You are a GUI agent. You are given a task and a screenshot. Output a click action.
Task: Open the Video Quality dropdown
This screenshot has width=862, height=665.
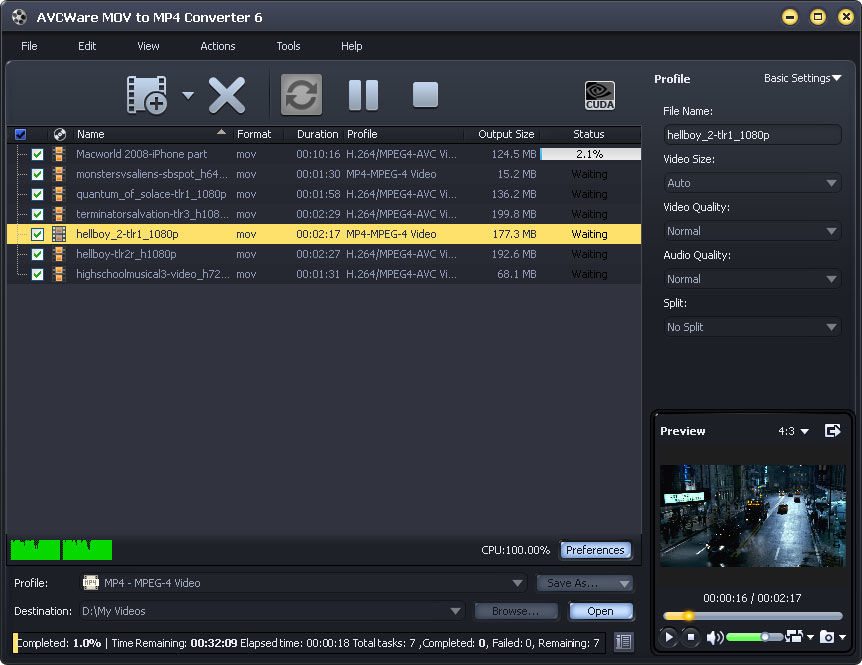pos(752,231)
